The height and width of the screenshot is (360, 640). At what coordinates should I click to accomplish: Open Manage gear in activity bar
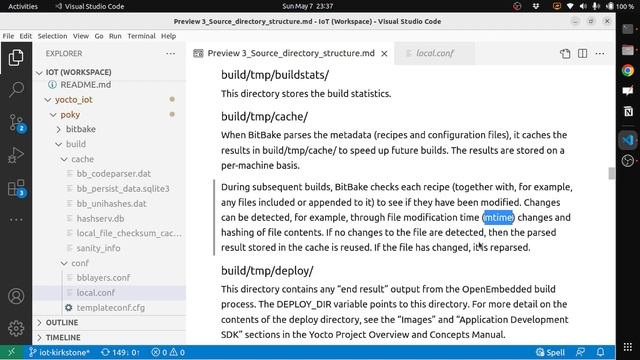point(16,328)
